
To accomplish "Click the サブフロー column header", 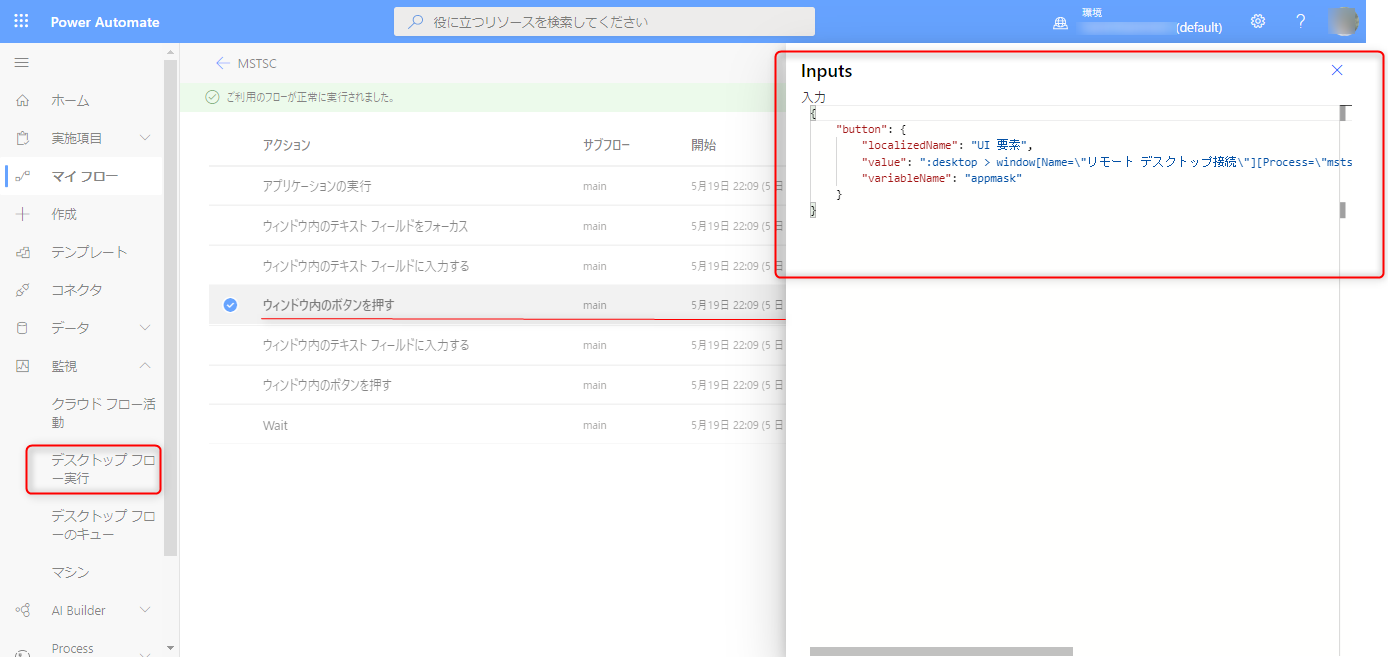I will point(607,145).
